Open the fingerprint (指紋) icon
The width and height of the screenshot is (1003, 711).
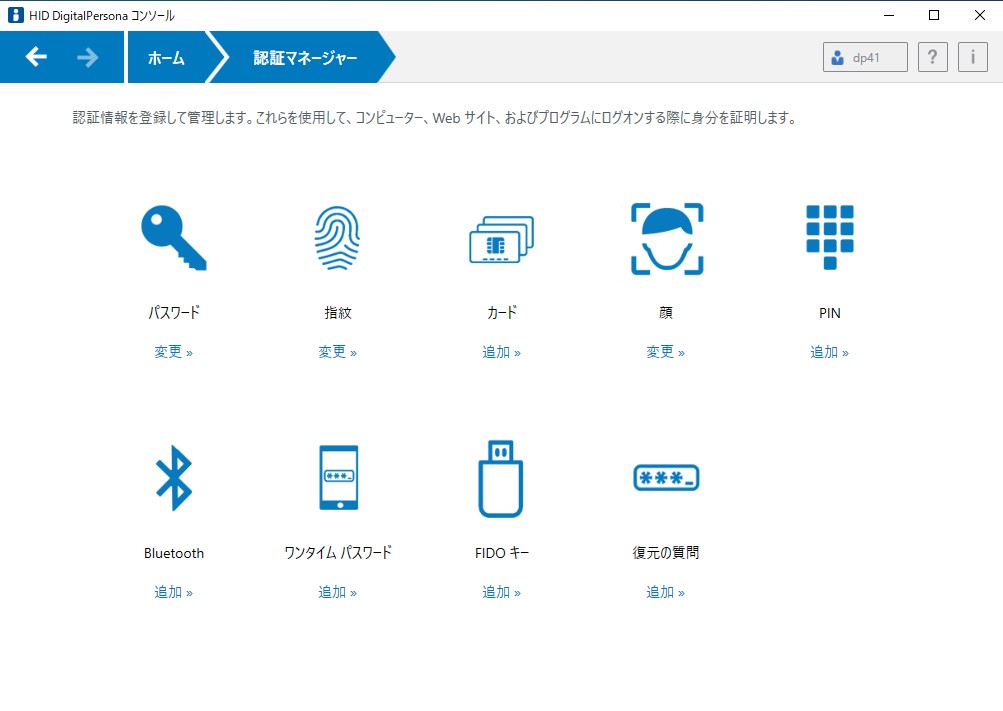click(337, 238)
